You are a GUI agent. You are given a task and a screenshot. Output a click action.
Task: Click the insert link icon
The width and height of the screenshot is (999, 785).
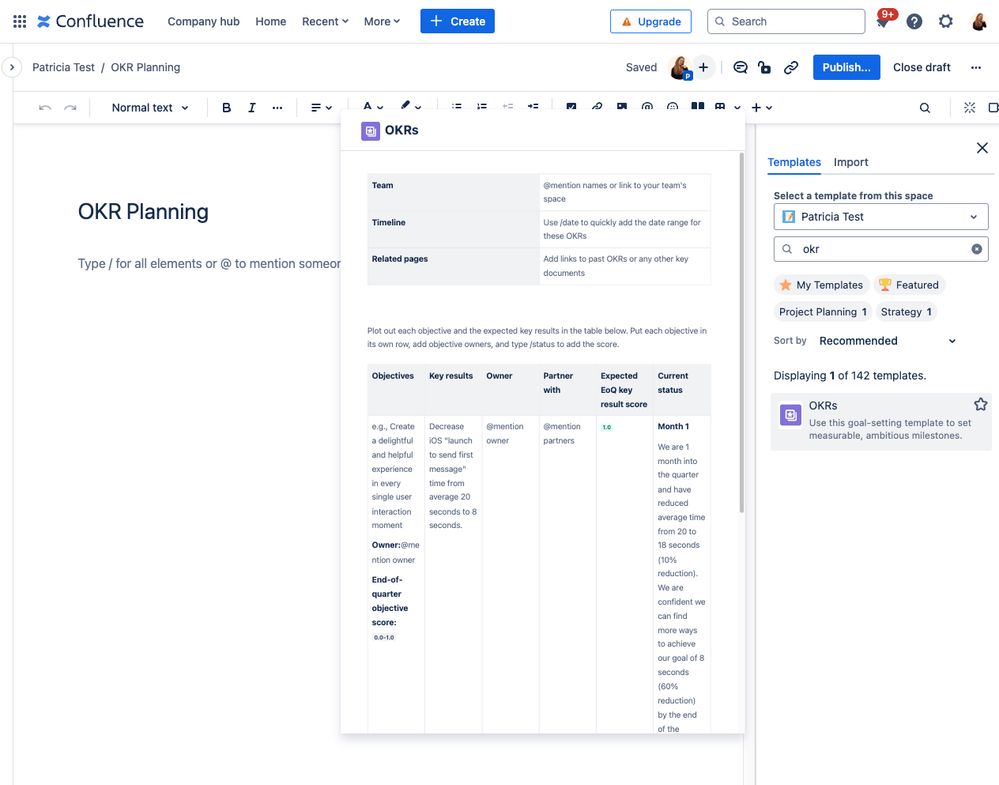[x=596, y=107]
